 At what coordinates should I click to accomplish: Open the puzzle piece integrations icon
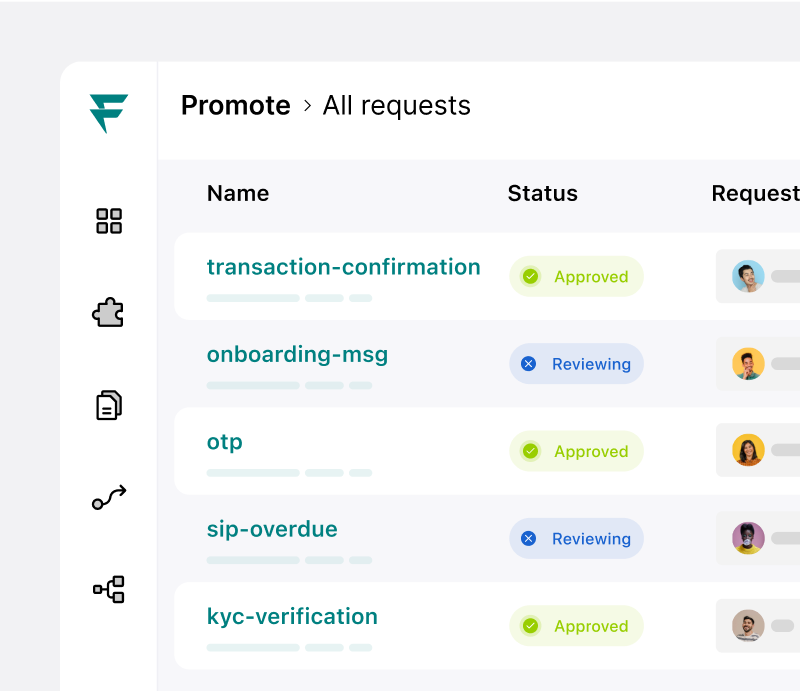point(108,312)
